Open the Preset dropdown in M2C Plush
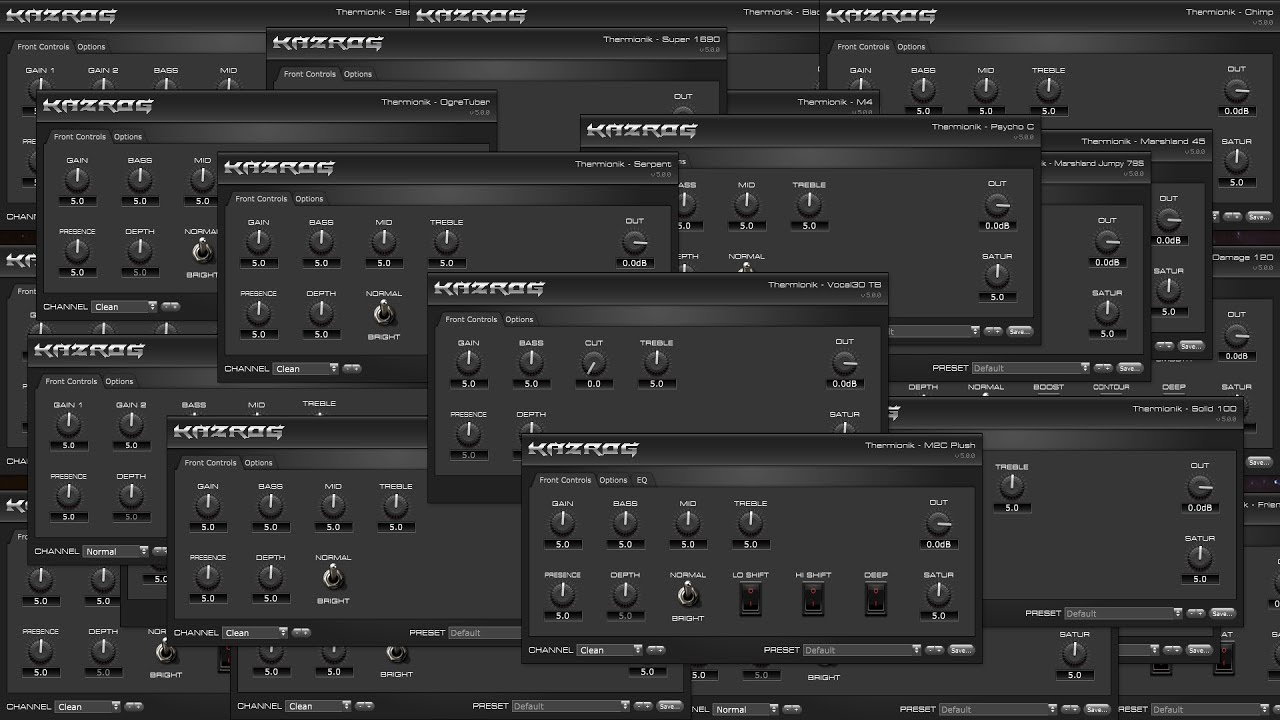 [x=862, y=650]
